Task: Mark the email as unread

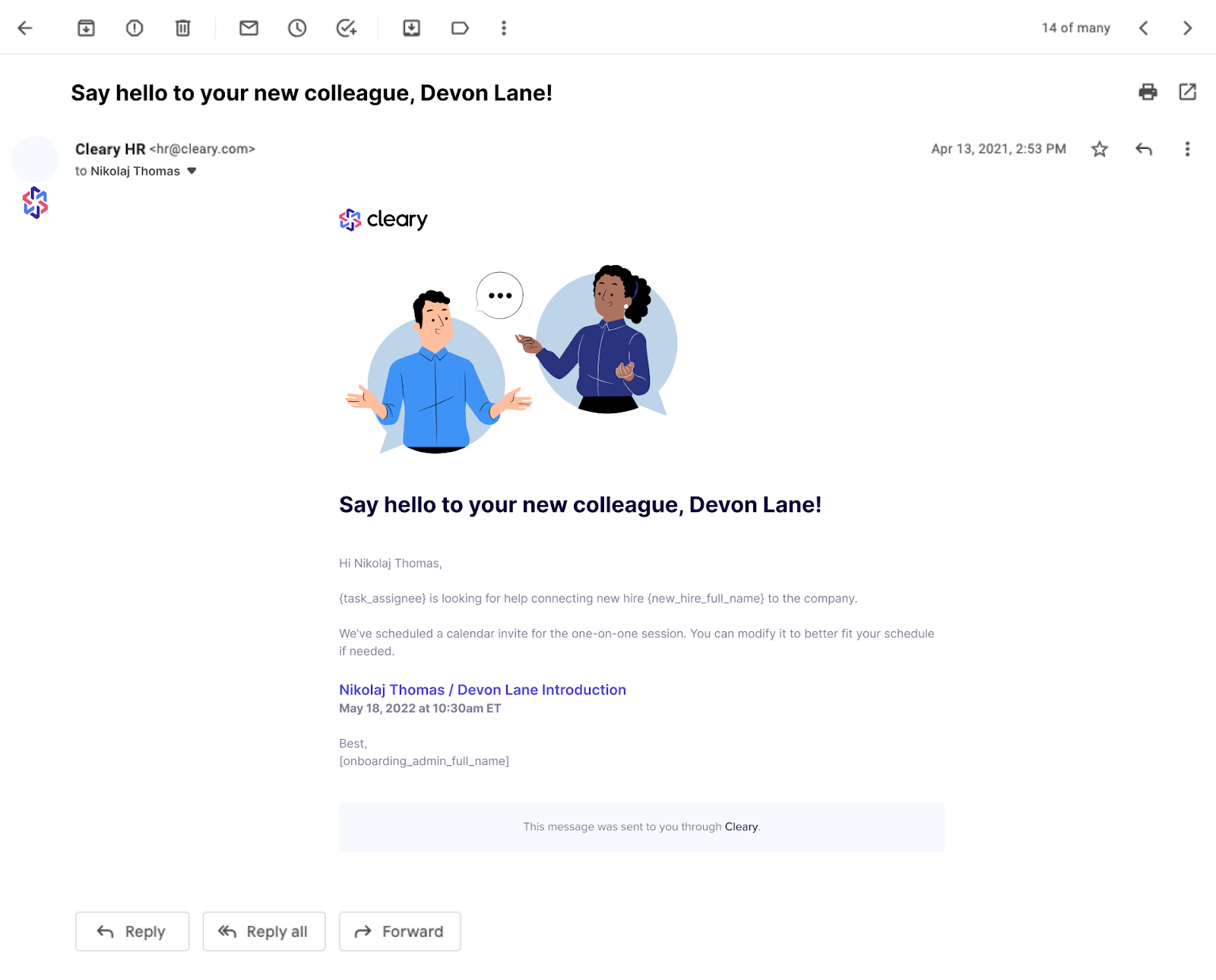Action: 249,28
